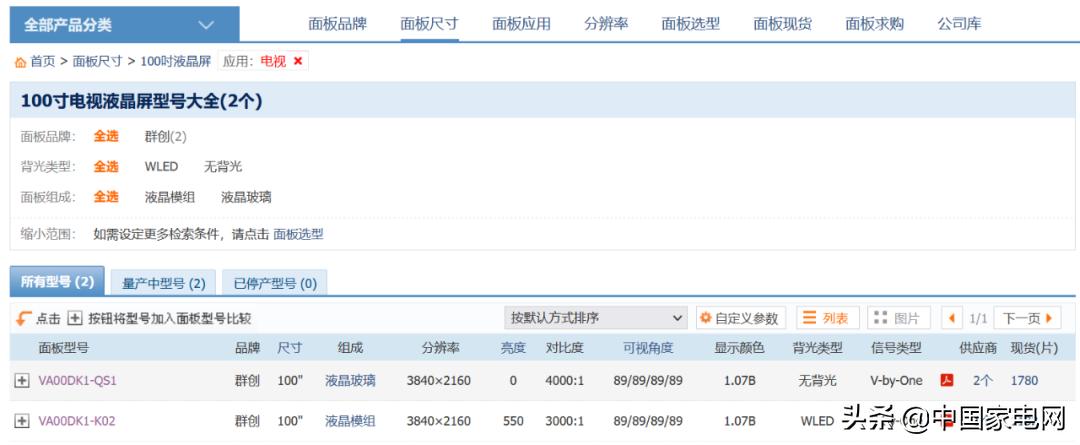Select the 已停产型号 (0) tab

[275, 283]
